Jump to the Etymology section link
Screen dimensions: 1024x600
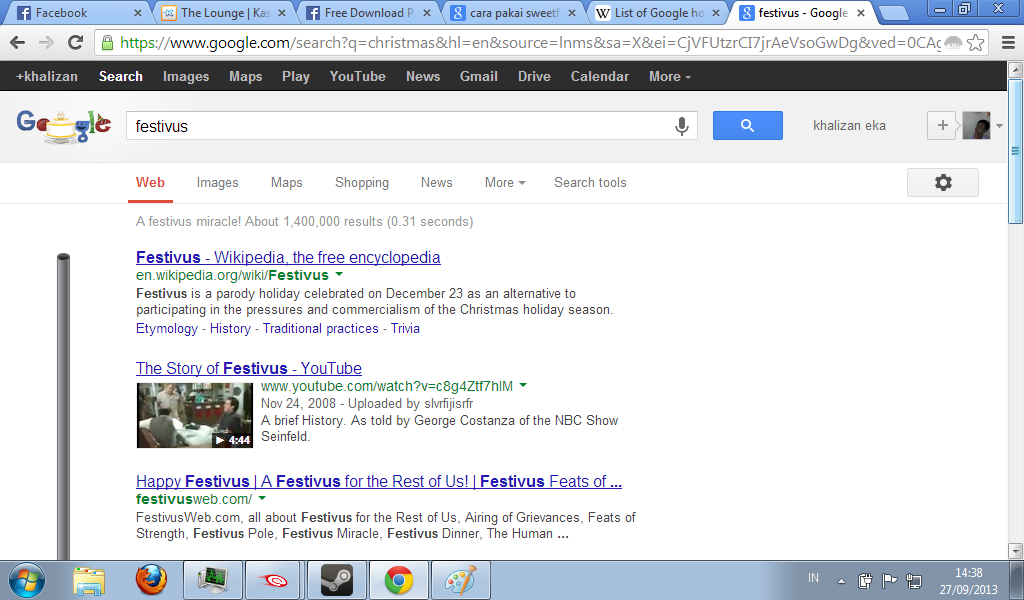click(x=167, y=328)
